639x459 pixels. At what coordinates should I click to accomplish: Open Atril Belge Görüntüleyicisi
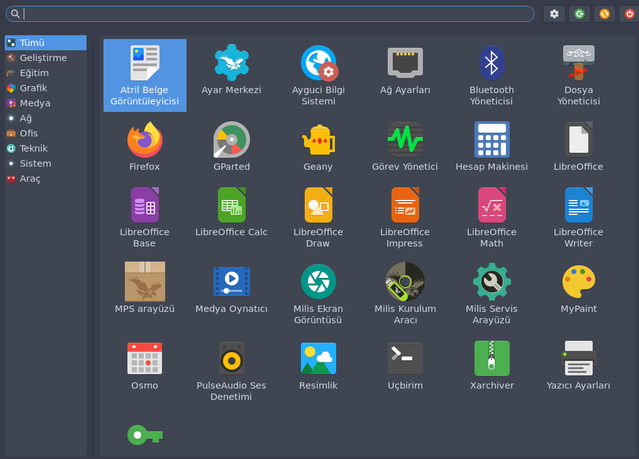coord(145,75)
